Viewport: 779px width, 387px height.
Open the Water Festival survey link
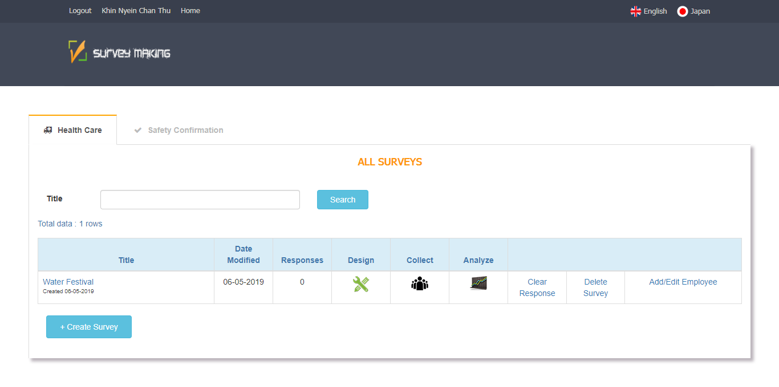tap(68, 282)
